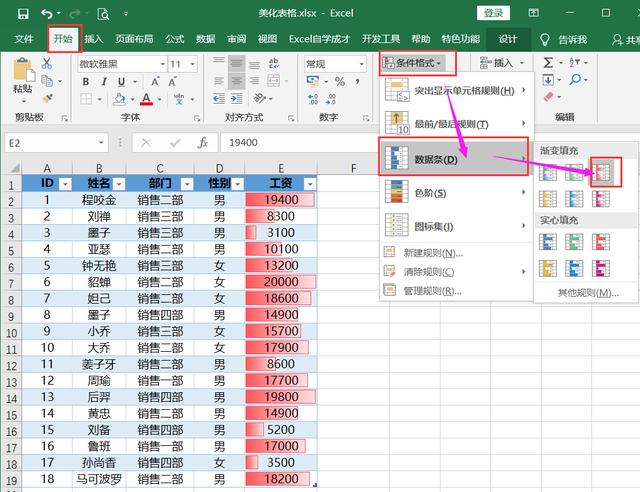Open the filter dropdown for the salary column

click(x=310, y=184)
